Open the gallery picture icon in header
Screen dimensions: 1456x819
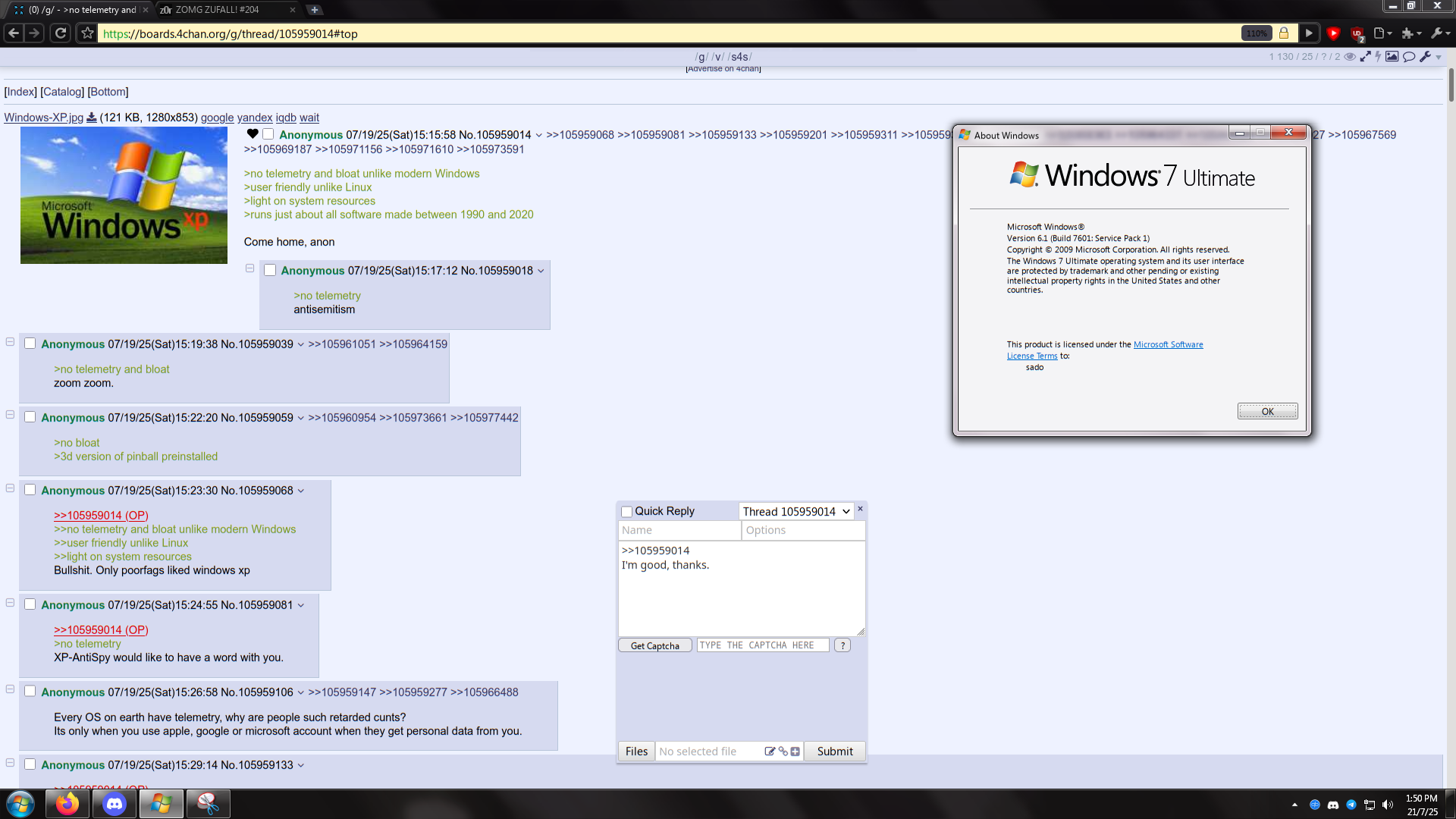coord(1392,57)
